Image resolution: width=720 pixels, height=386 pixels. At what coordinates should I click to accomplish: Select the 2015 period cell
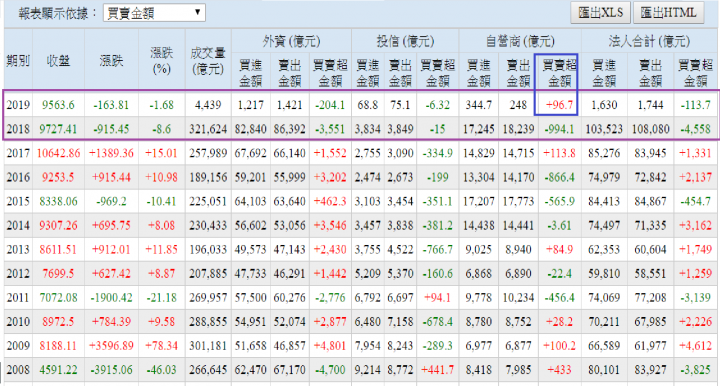[x=18, y=201]
